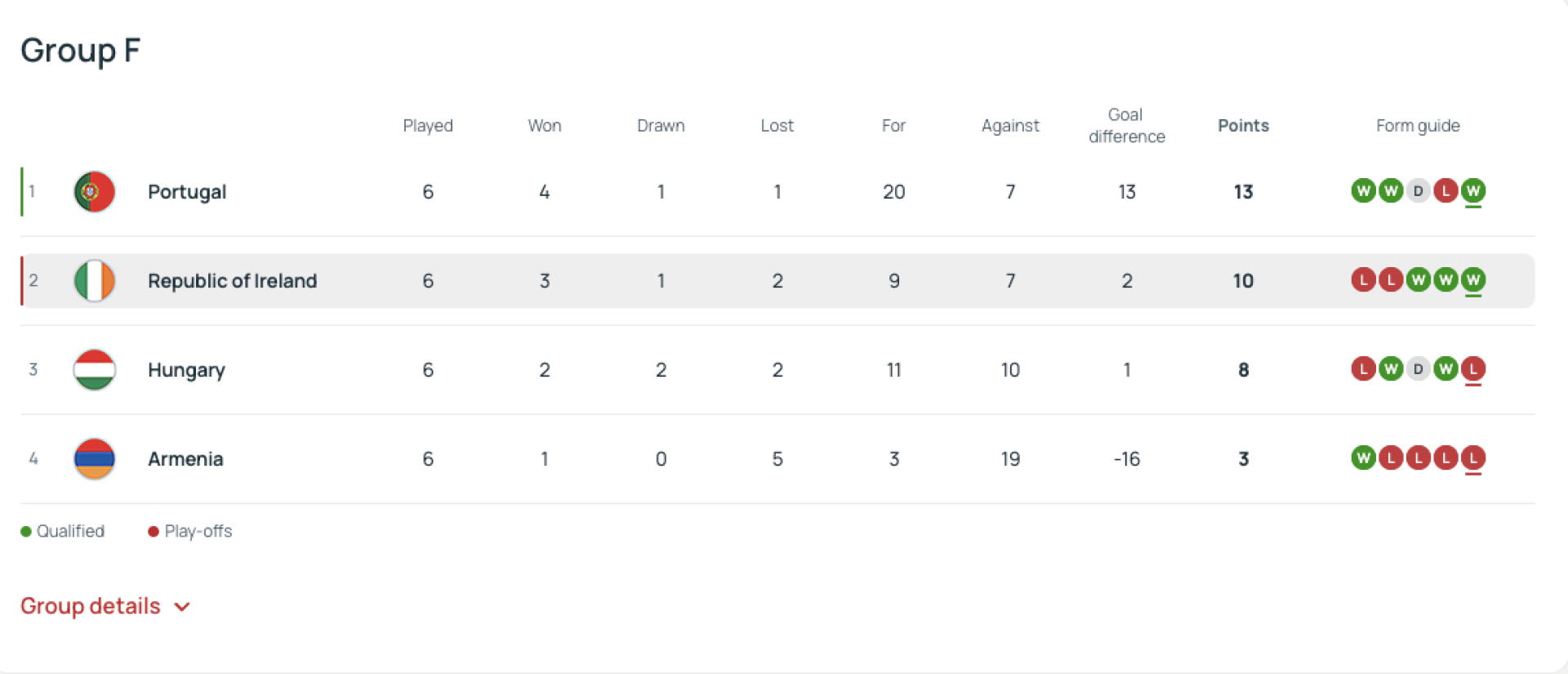Click Portugal's latest underlined win badge
This screenshot has width=1568, height=674.
click(1473, 191)
